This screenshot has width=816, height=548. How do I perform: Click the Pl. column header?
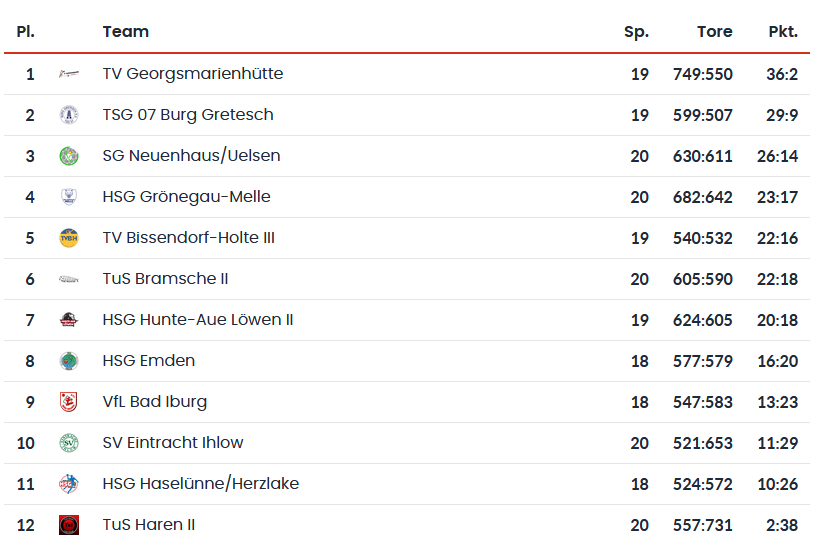point(26,32)
